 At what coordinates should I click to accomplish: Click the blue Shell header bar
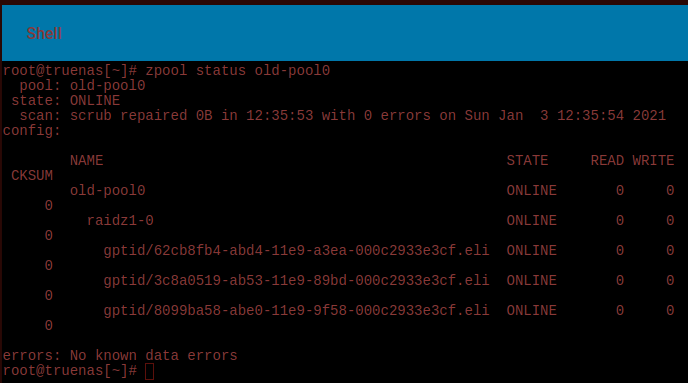tap(345, 33)
